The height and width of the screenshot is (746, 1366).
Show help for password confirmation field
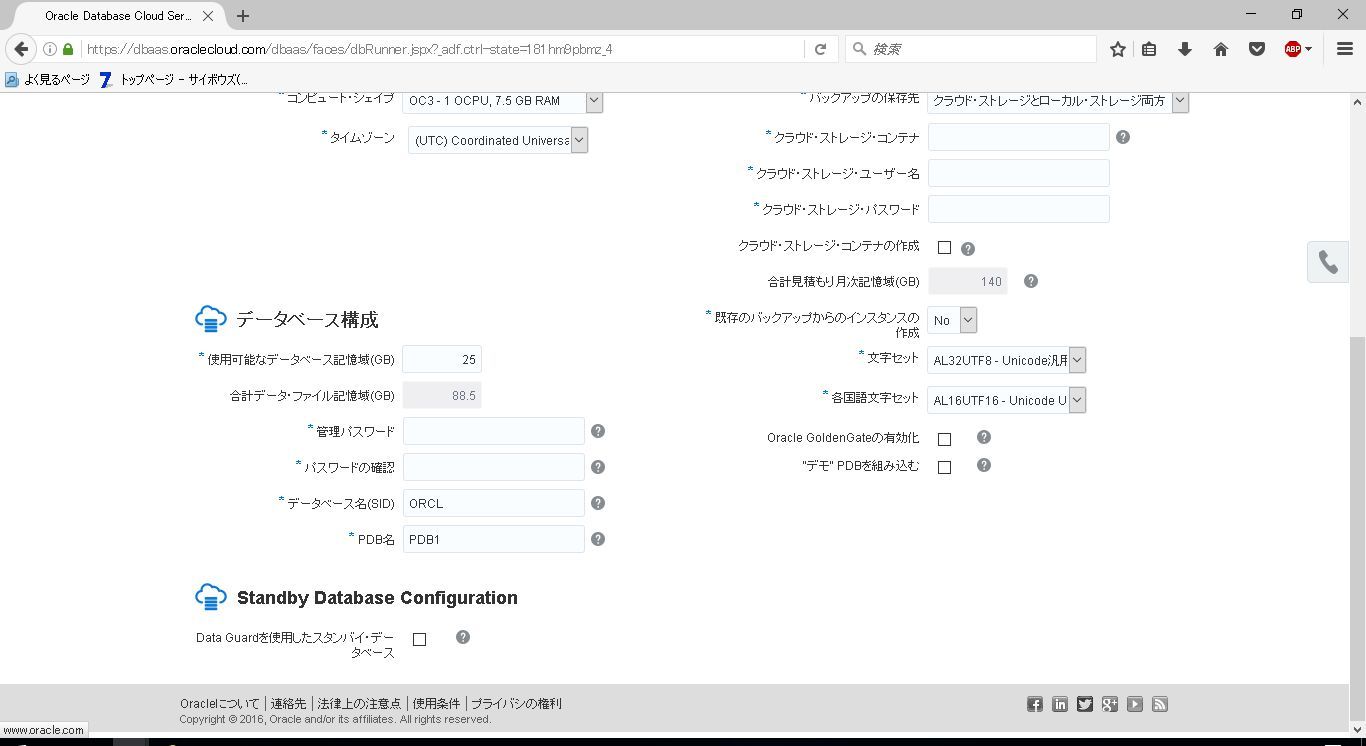point(598,467)
